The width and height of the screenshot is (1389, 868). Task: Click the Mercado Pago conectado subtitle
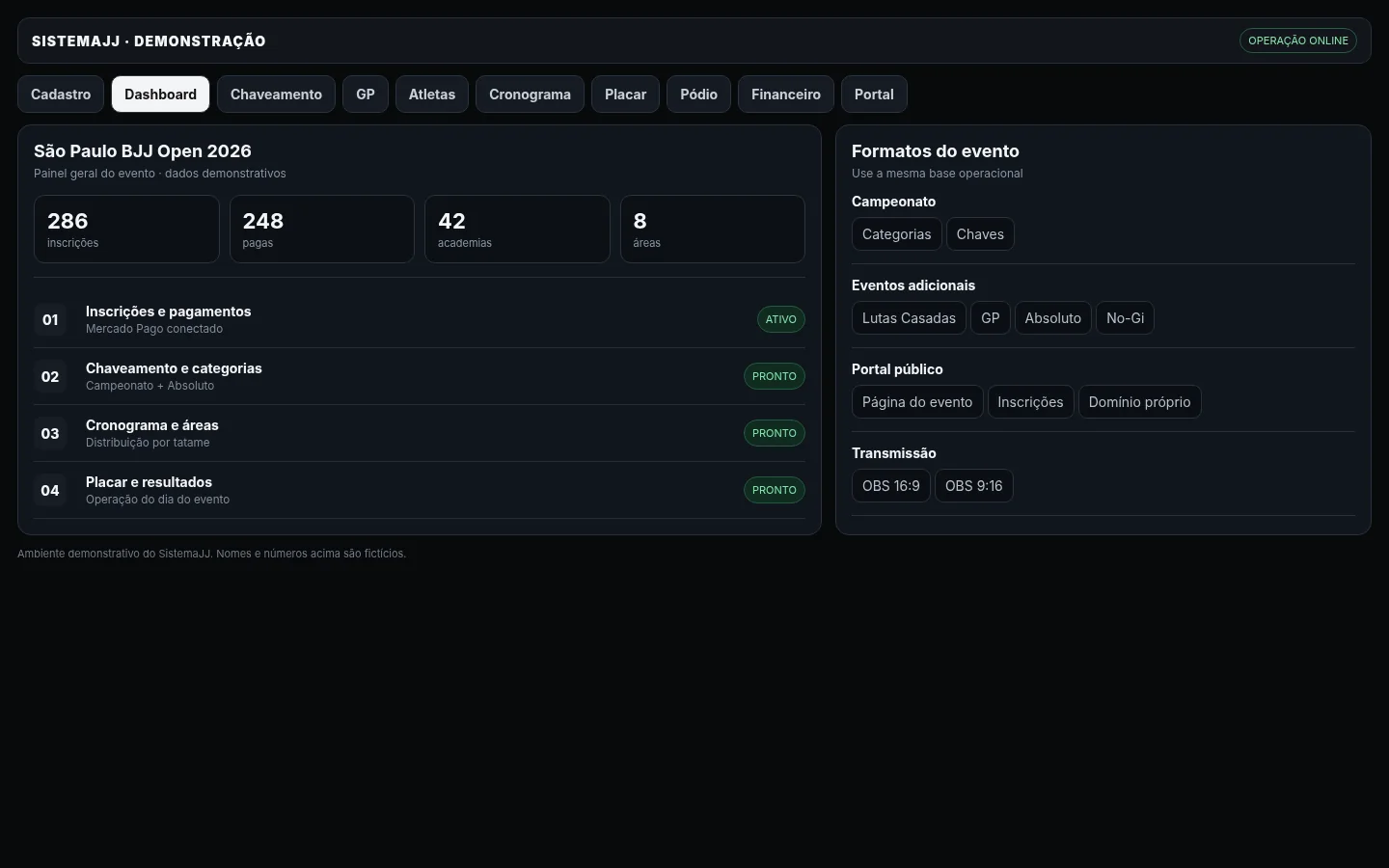coord(154,329)
